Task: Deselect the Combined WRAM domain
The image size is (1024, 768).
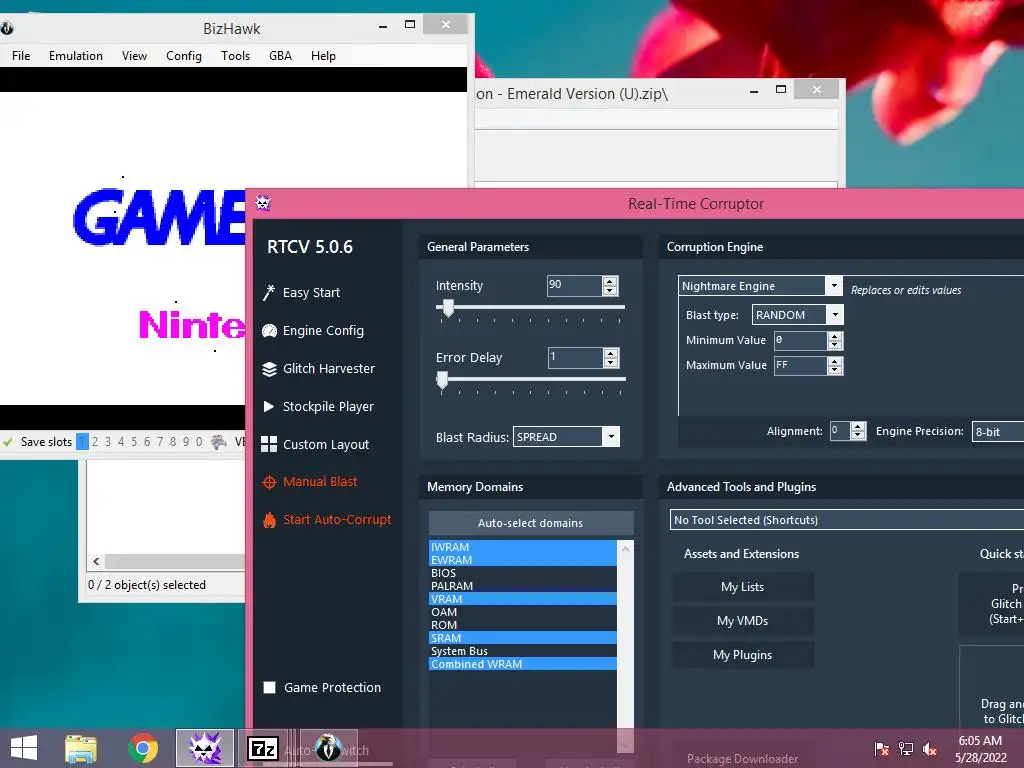Action: [x=522, y=664]
